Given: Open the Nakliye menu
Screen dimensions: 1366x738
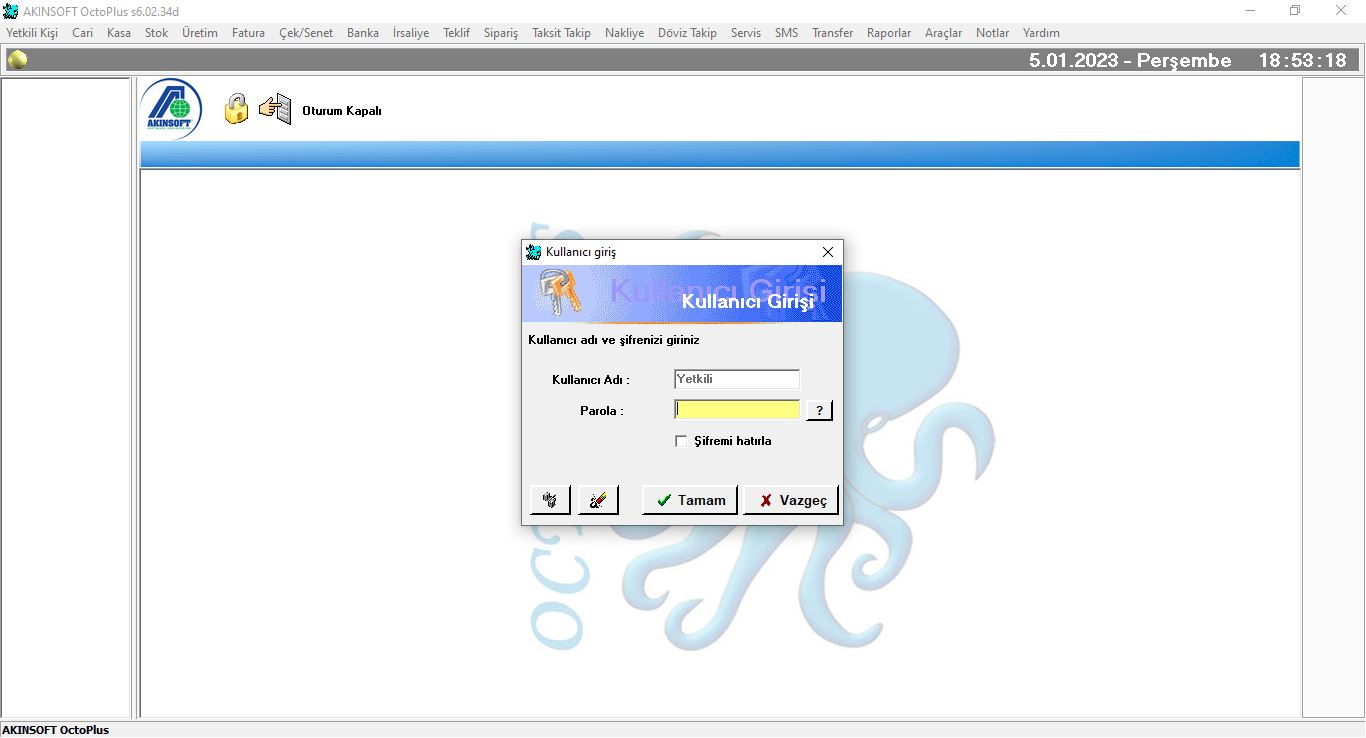Looking at the screenshot, I should coord(625,33).
